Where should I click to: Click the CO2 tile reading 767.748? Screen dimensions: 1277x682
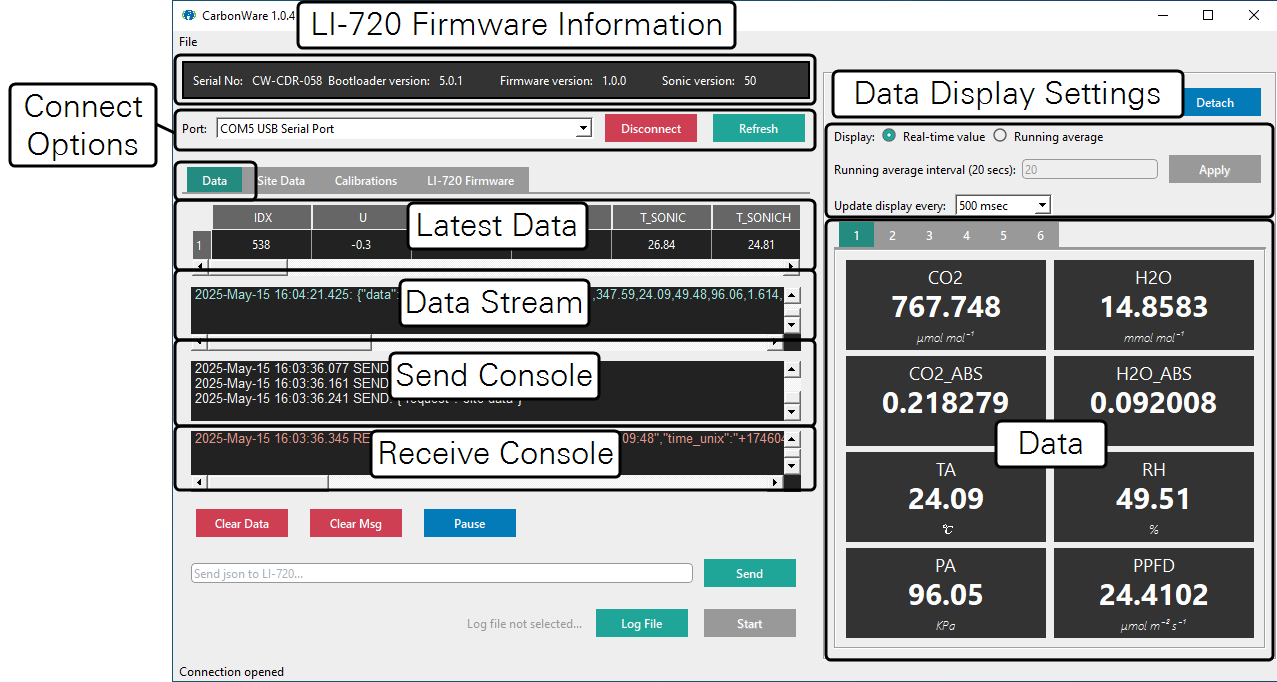coord(946,304)
